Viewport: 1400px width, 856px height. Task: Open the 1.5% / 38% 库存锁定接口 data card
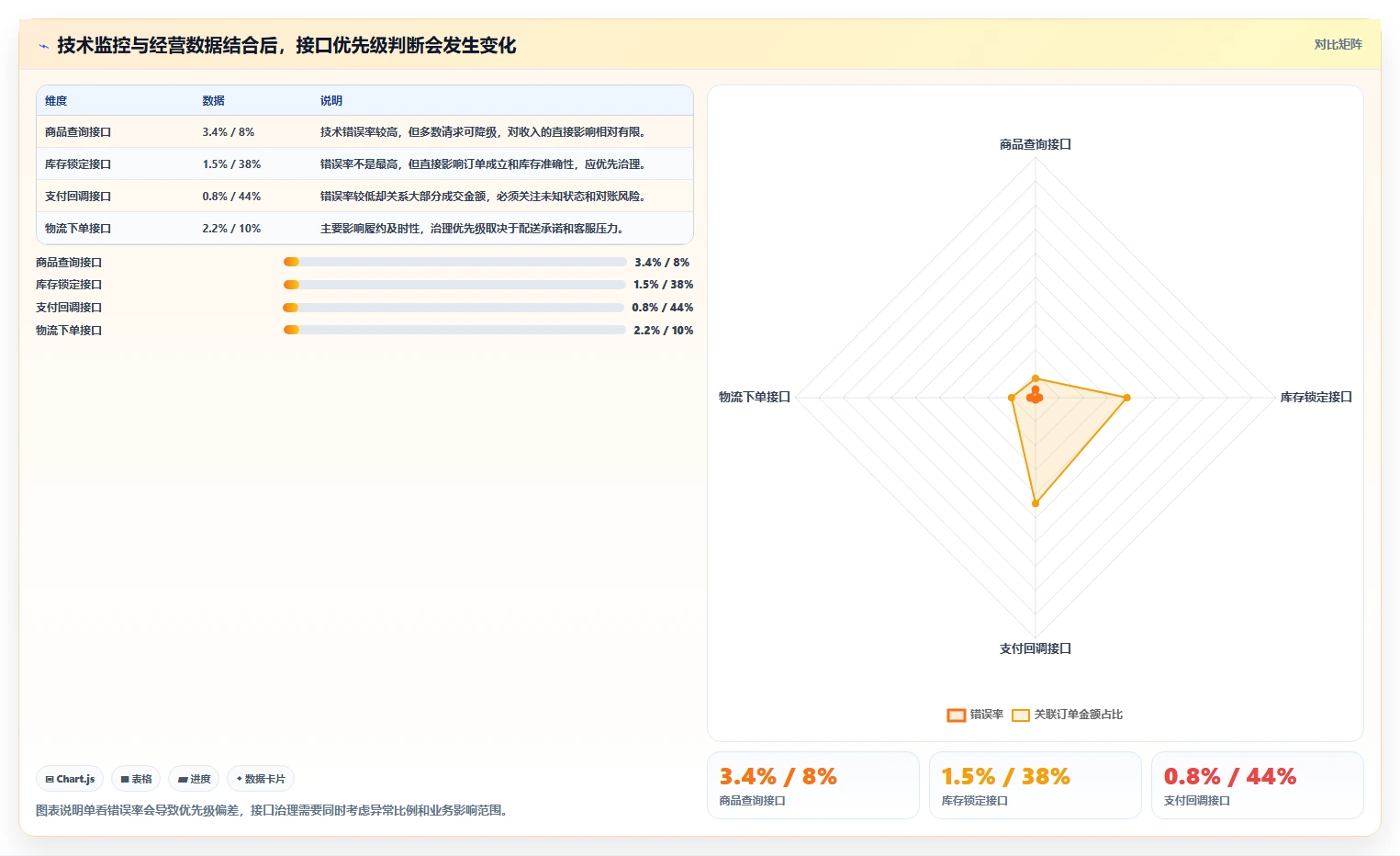(x=1036, y=785)
